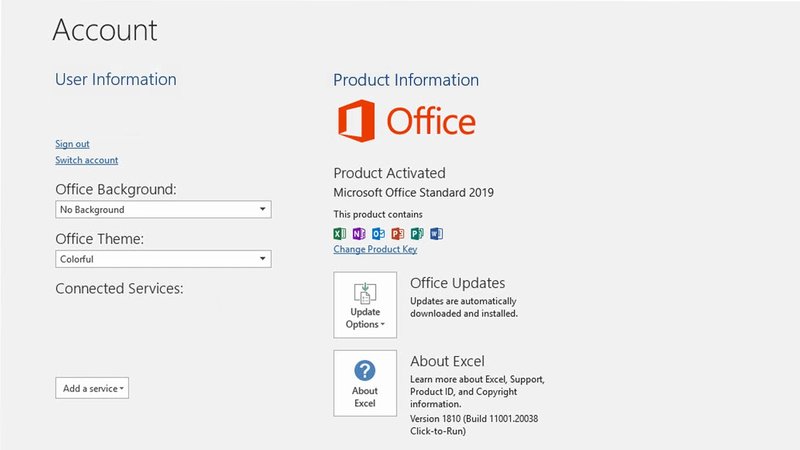Click the Connected Services label

119,289
